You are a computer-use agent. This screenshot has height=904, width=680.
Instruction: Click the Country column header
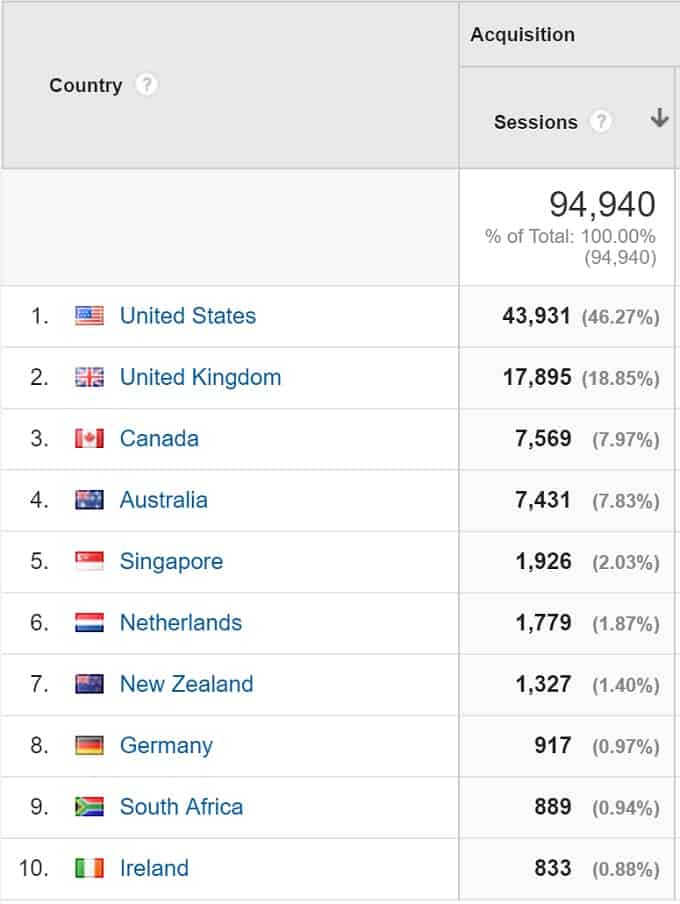85,85
